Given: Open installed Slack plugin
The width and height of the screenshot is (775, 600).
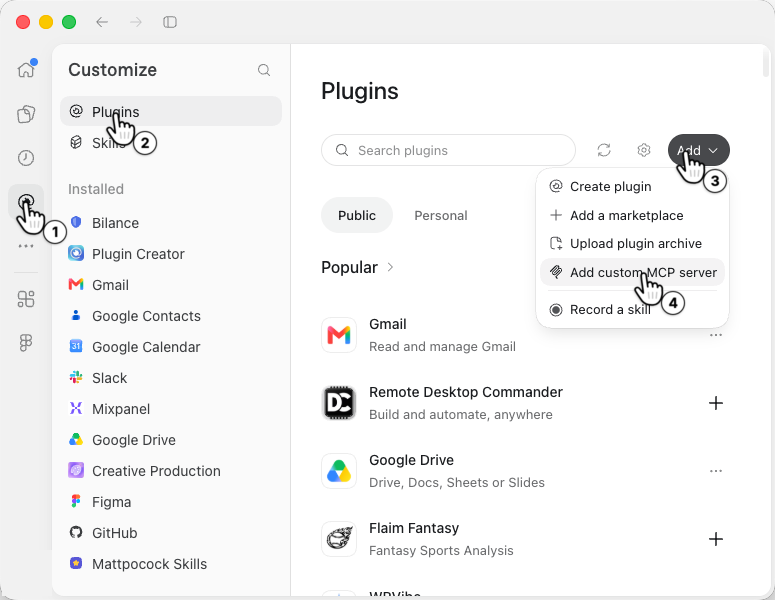Looking at the screenshot, I should coord(171,378).
